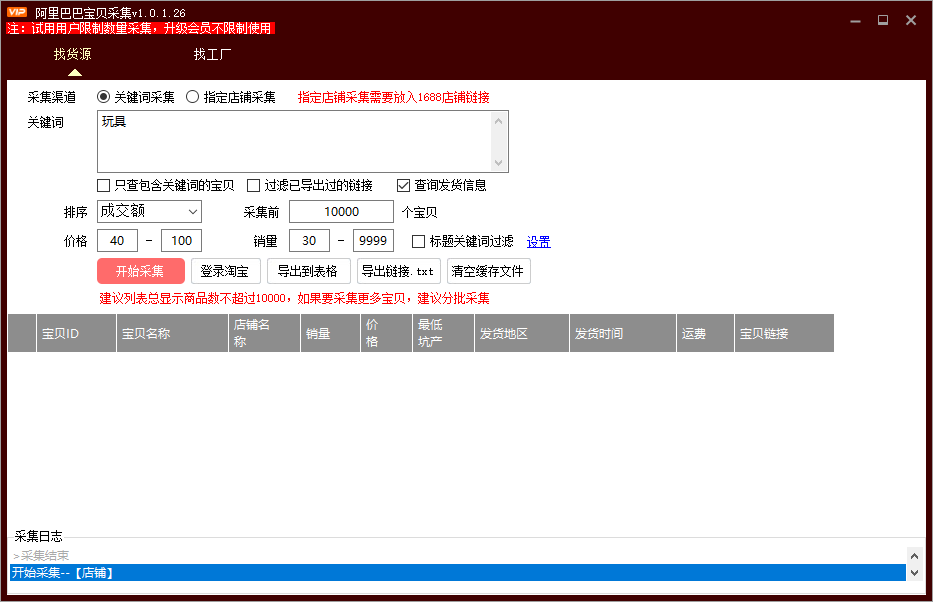933x602 pixels.
Task: Switch to the 找工厂 tab
Action: 212,54
